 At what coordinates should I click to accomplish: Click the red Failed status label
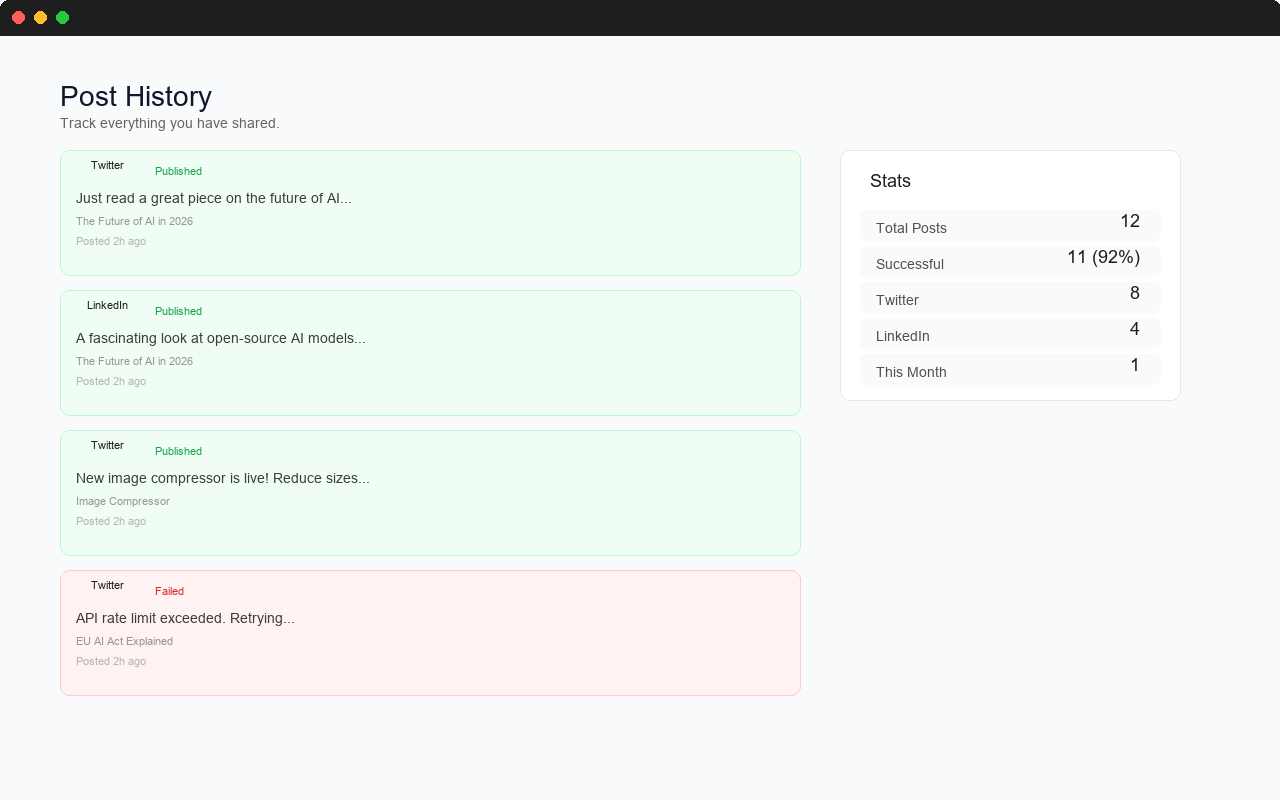(169, 591)
